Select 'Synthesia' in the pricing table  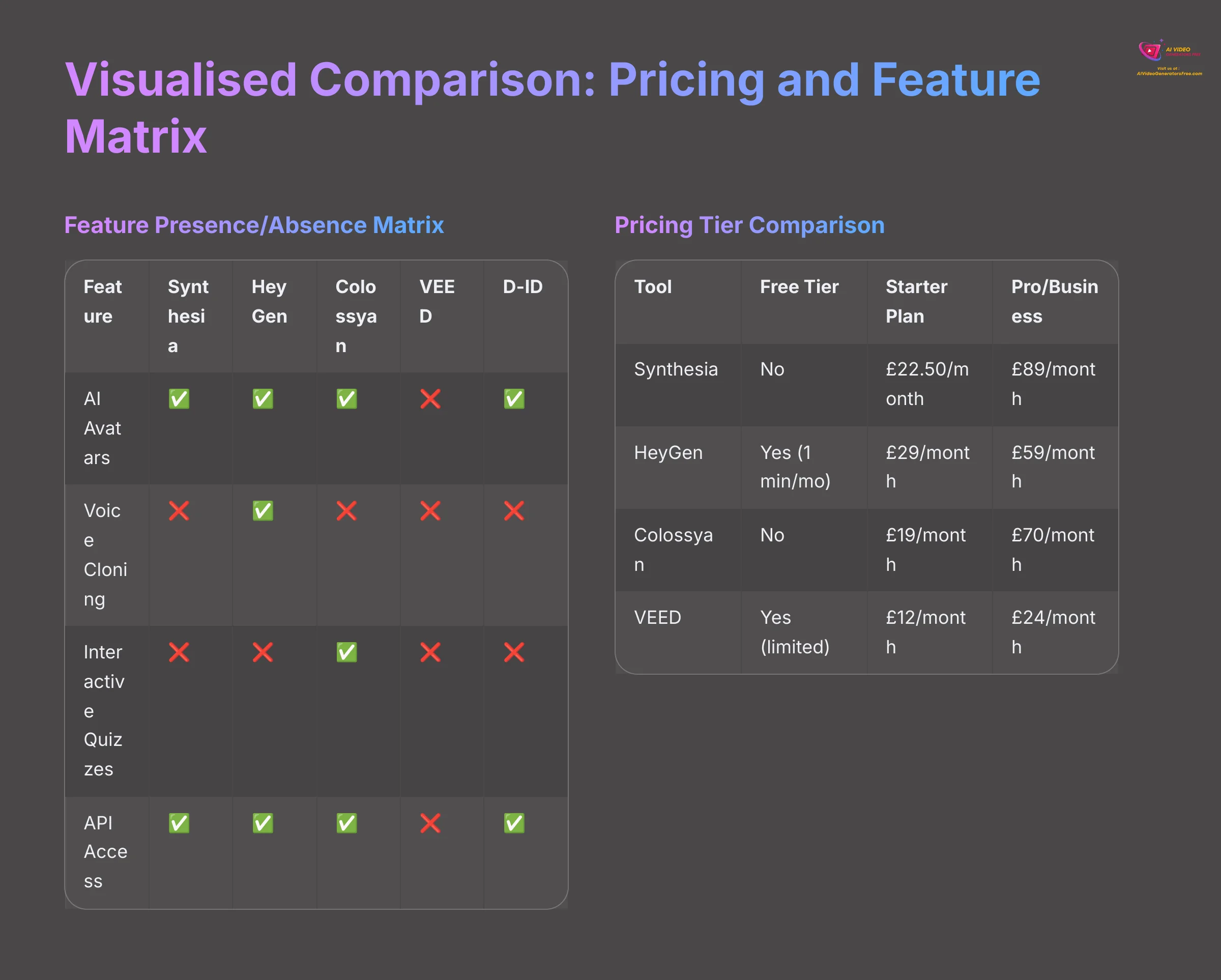tap(676, 369)
